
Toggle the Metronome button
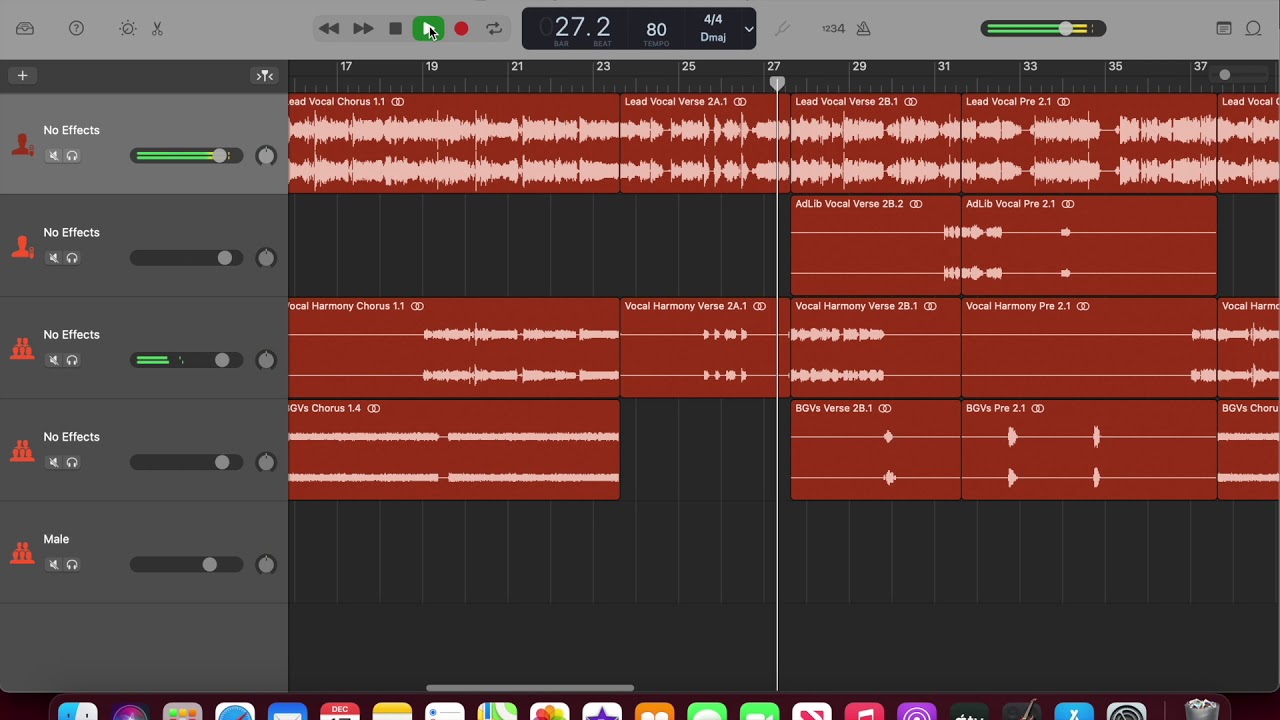point(864,29)
